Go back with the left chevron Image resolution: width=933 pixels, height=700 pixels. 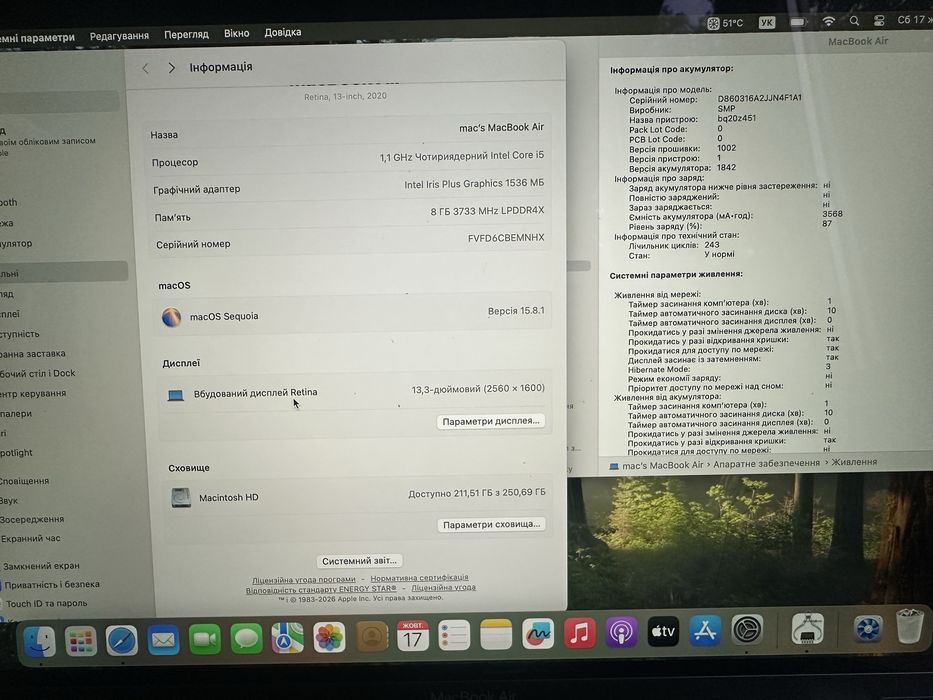pos(146,68)
